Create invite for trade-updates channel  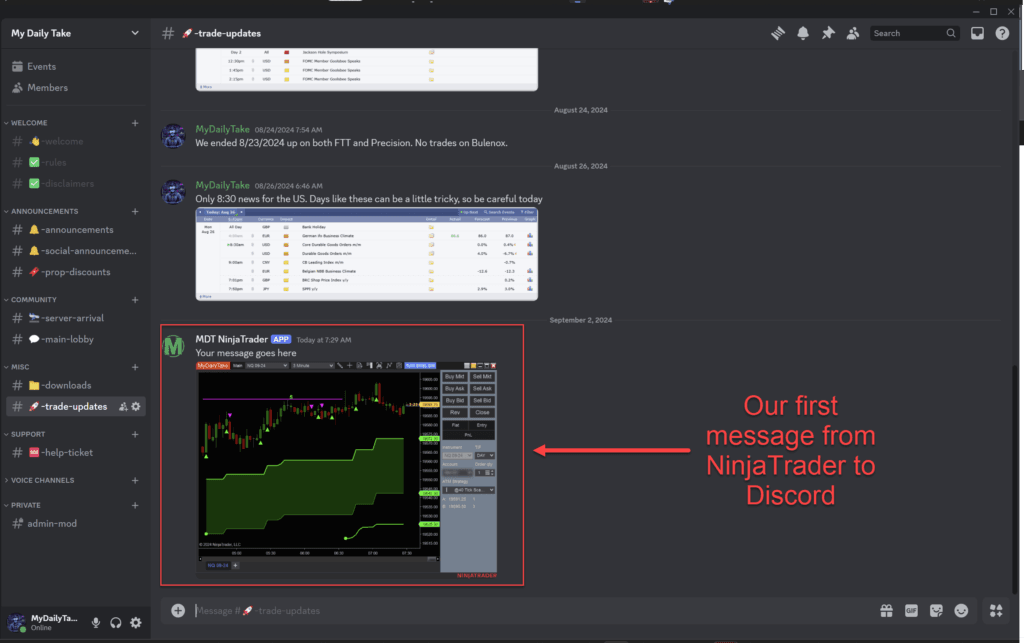tap(123, 407)
